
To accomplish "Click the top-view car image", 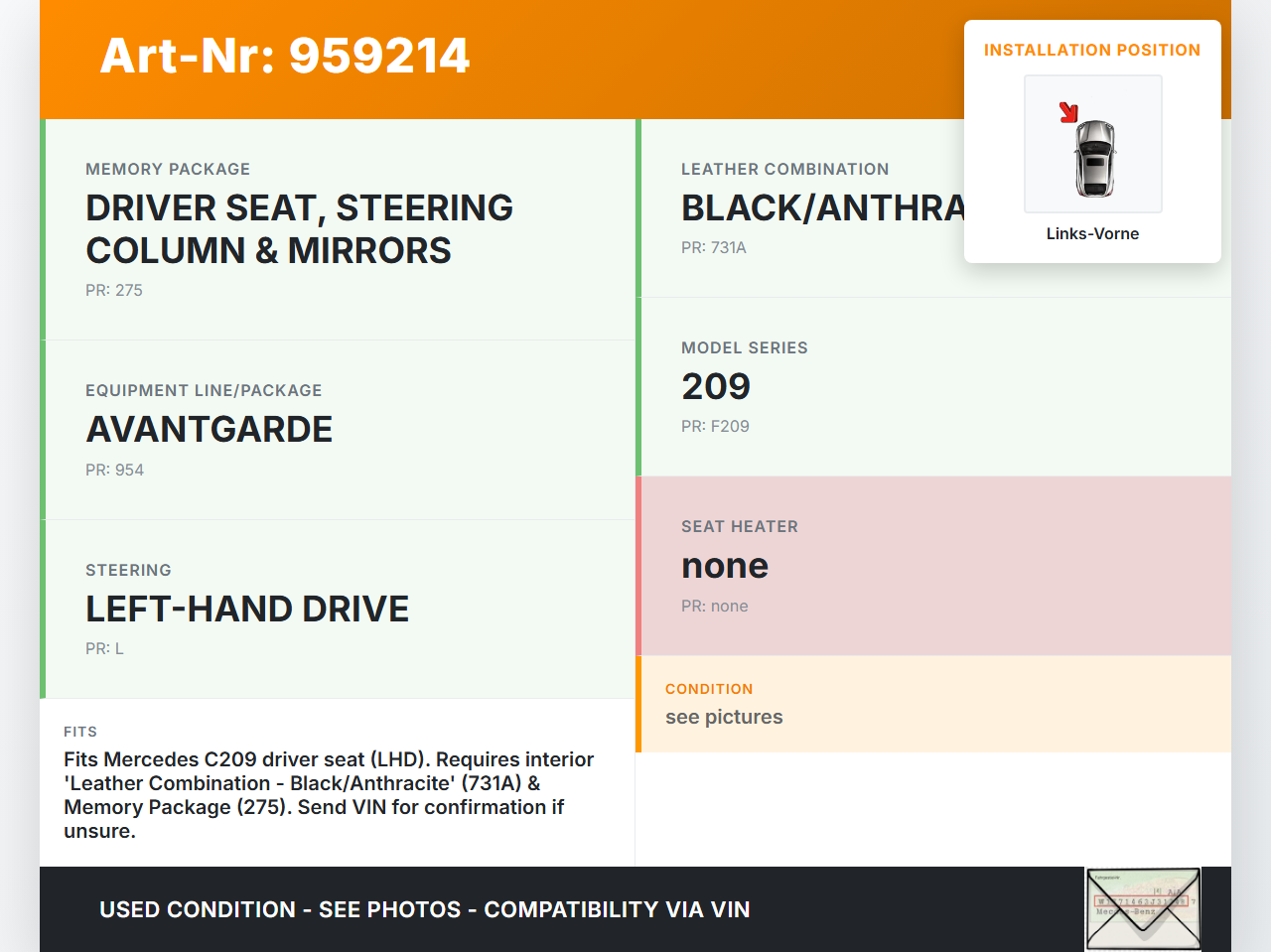I will tap(1095, 157).
